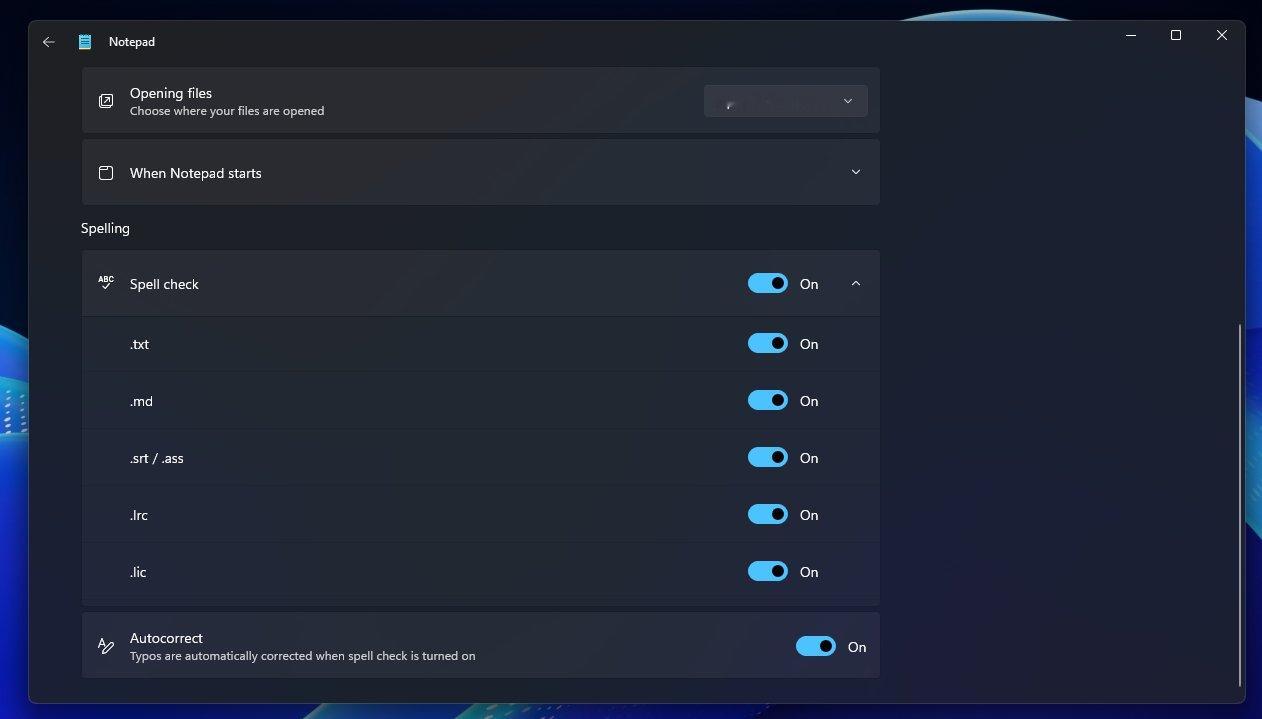1262x719 pixels.
Task: Maximize the Notepad window
Action: 1176,35
